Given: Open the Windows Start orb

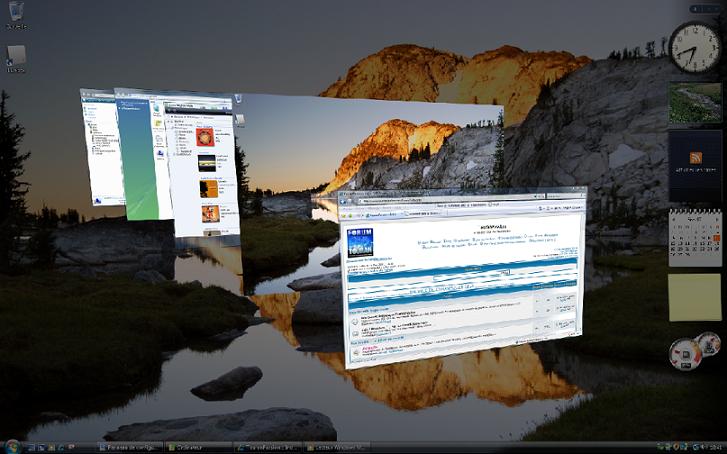Looking at the screenshot, I should 12,447.
